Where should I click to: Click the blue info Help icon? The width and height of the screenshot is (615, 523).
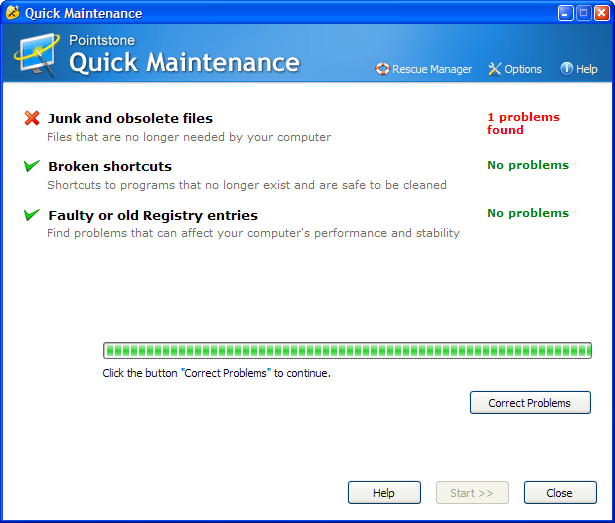[567, 69]
